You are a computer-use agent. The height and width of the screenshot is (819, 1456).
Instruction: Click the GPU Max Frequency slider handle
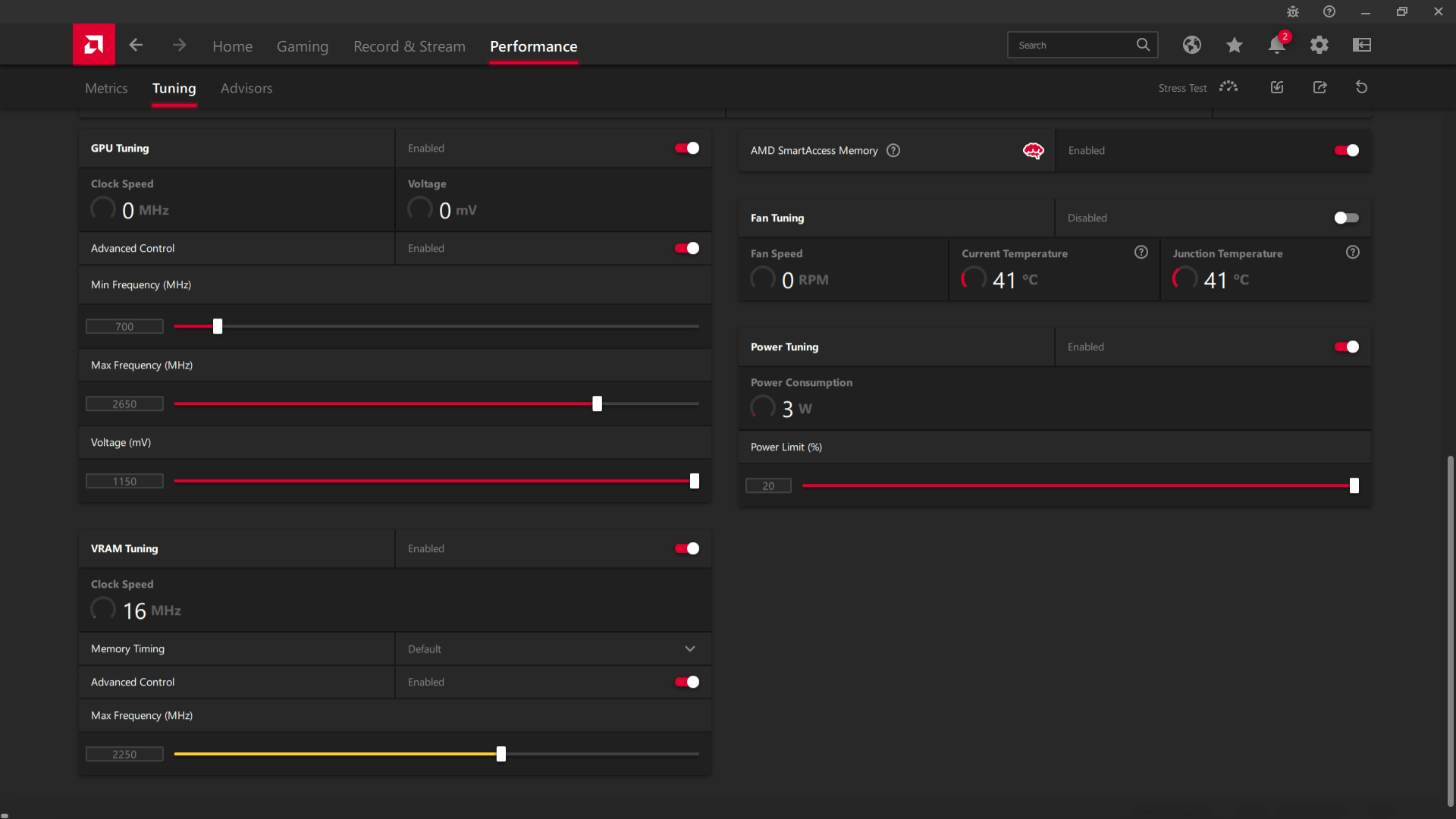pos(597,403)
